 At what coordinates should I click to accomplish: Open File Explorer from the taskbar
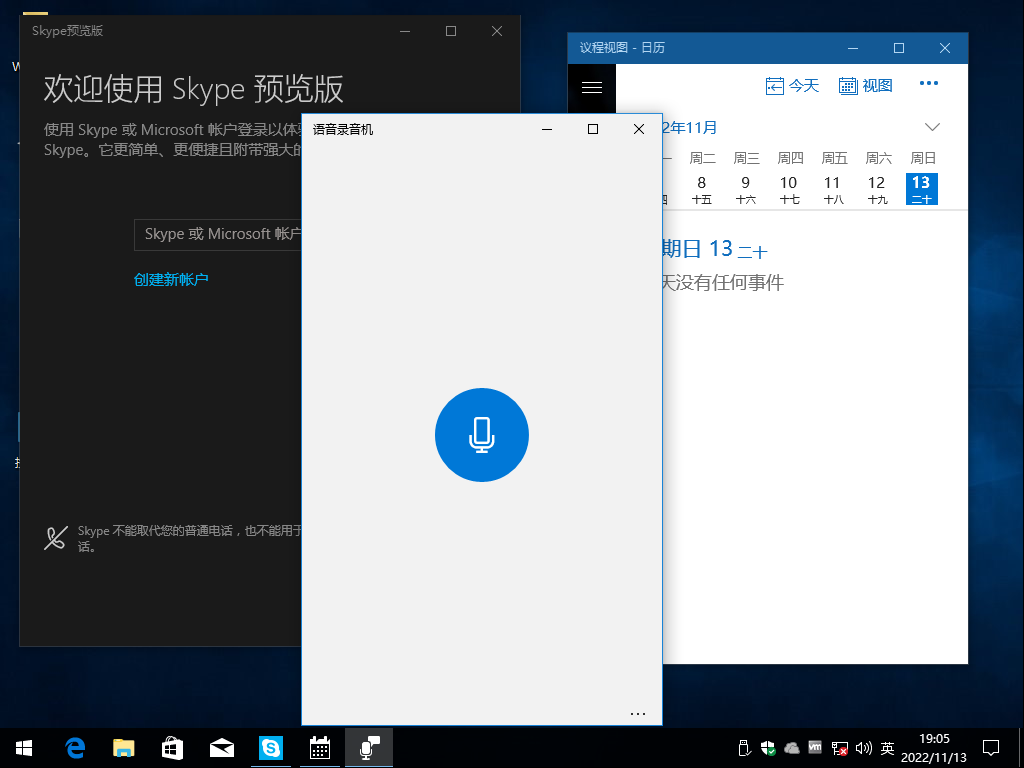(124, 748)
